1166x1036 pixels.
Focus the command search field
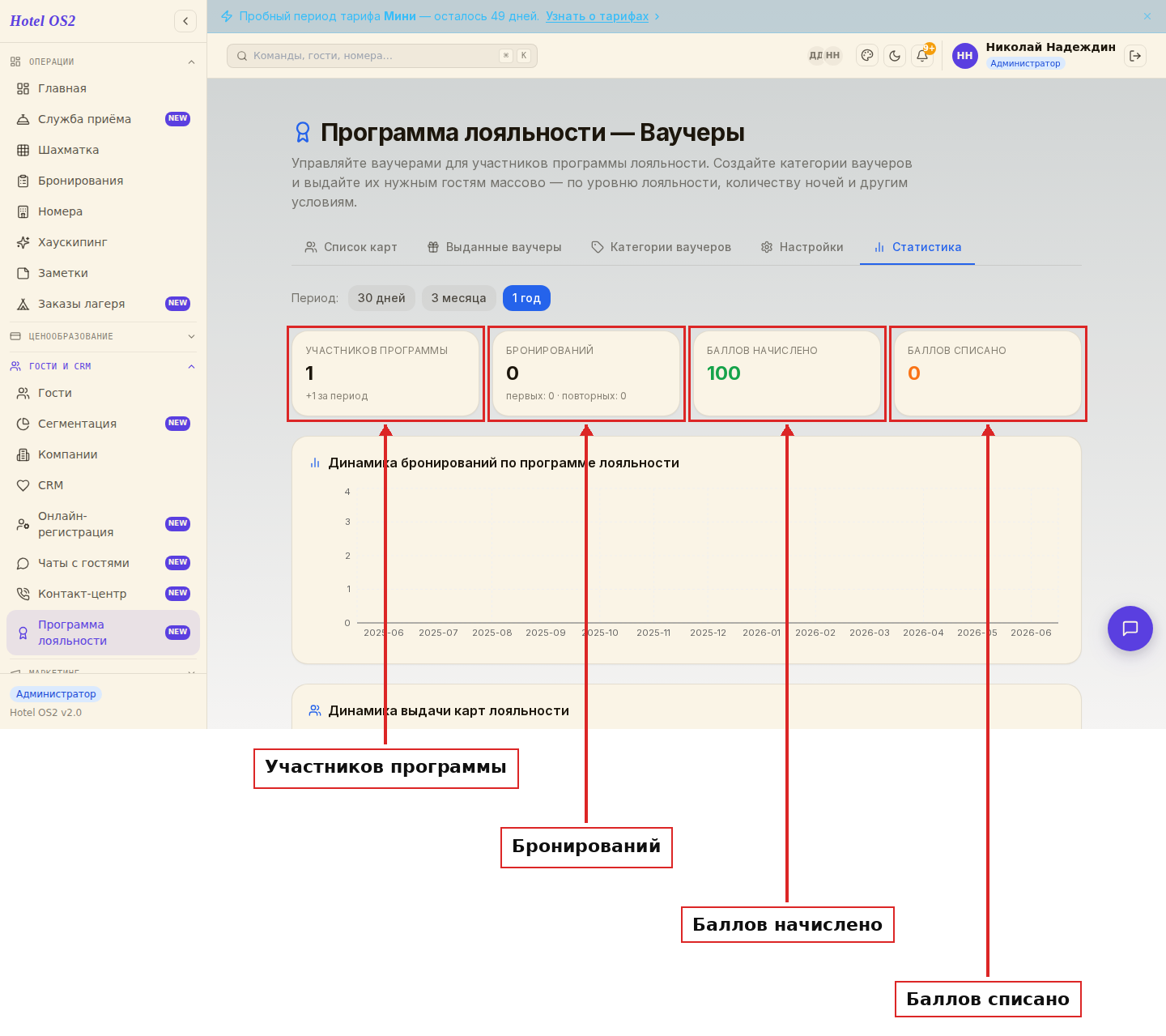coord(382,56)
